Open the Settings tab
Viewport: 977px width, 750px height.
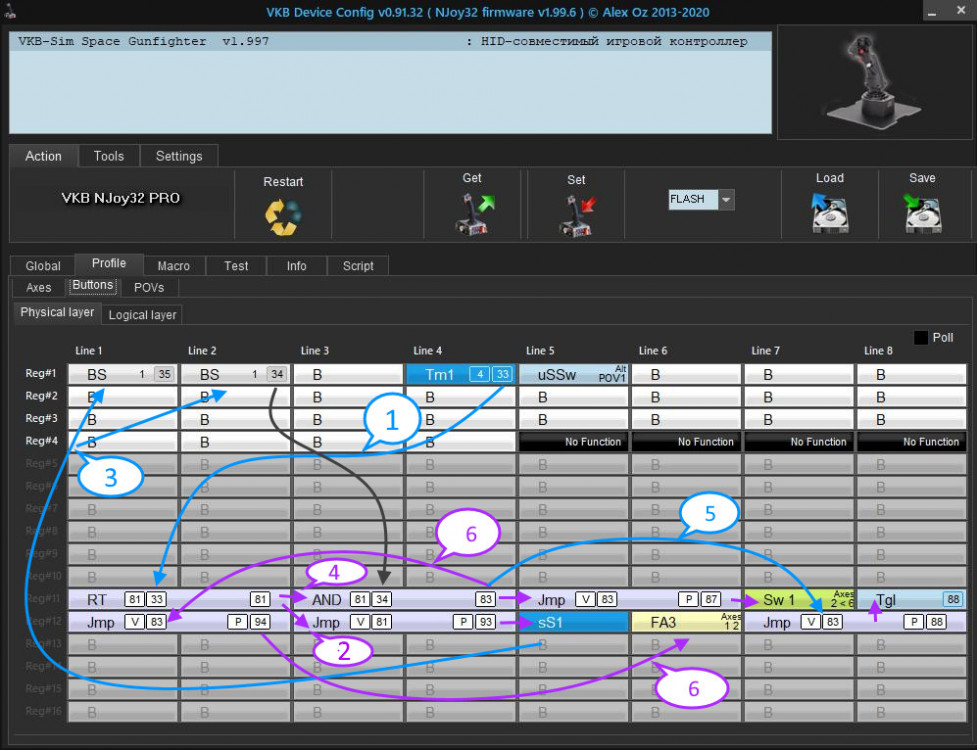point(179,156)
